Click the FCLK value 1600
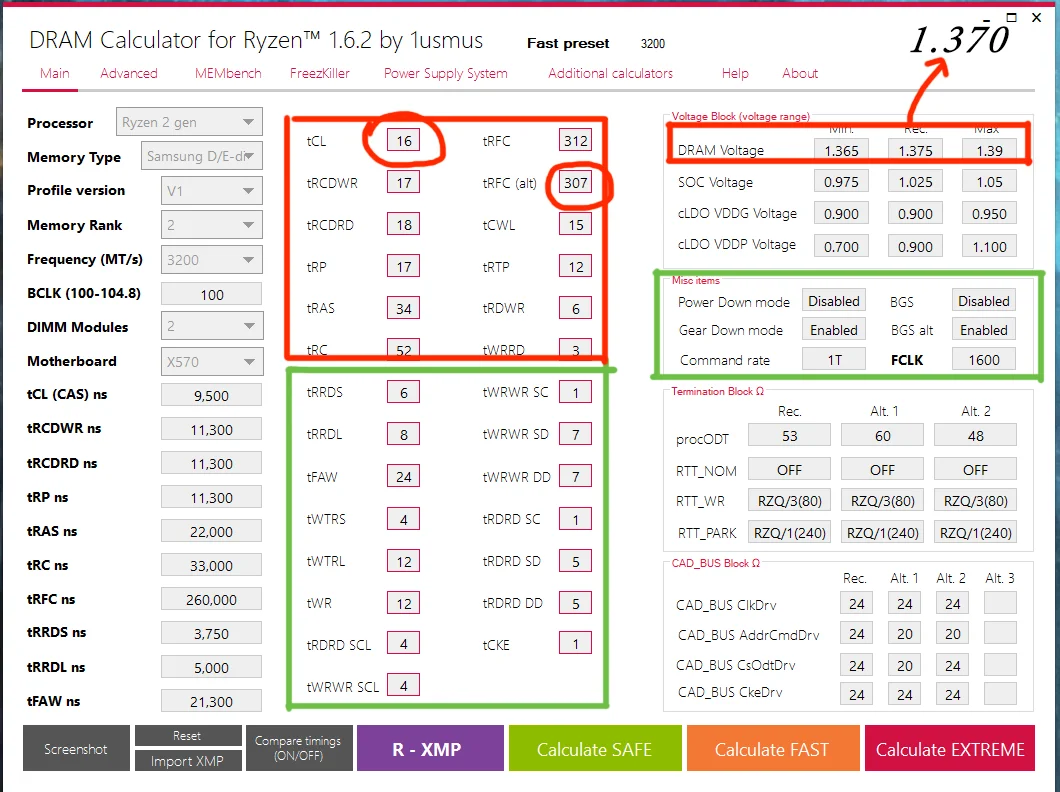This screenshot has width=1060, height=792. coord(984,360)
